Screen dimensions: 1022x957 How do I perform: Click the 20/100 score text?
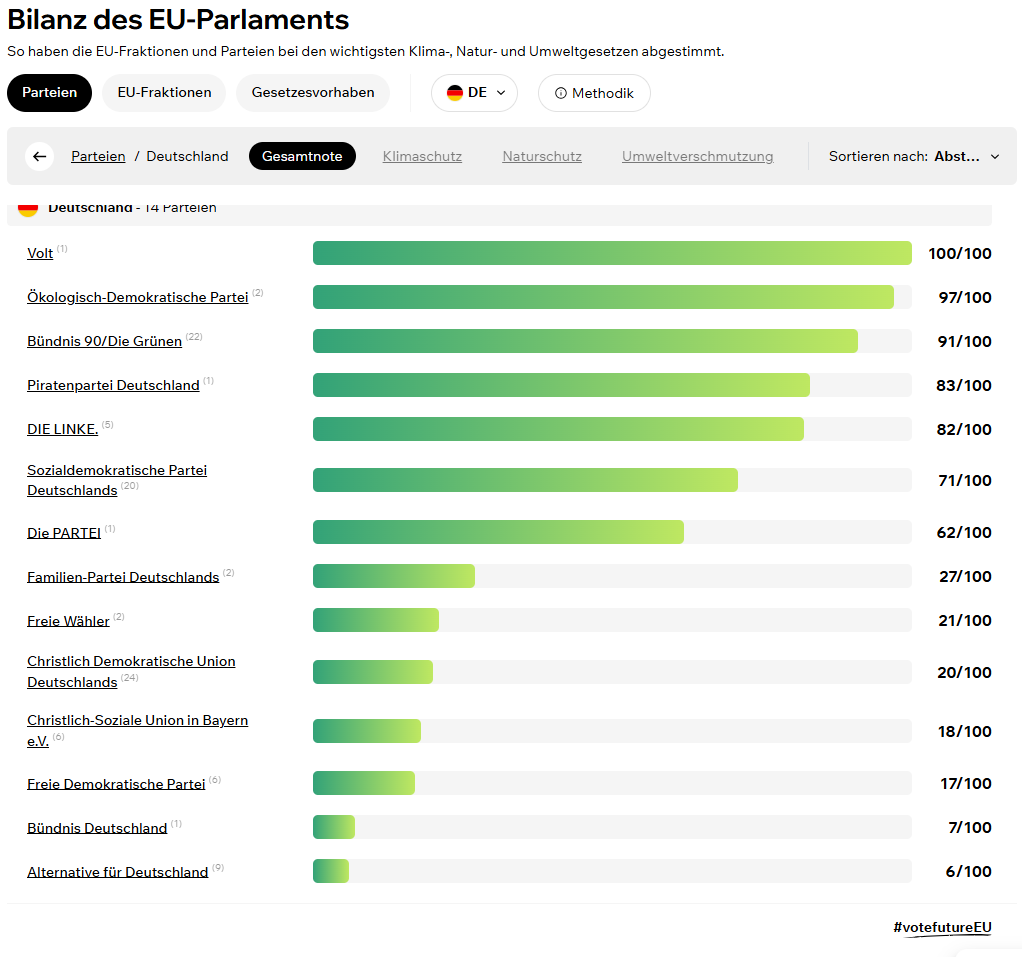(964, 672)
